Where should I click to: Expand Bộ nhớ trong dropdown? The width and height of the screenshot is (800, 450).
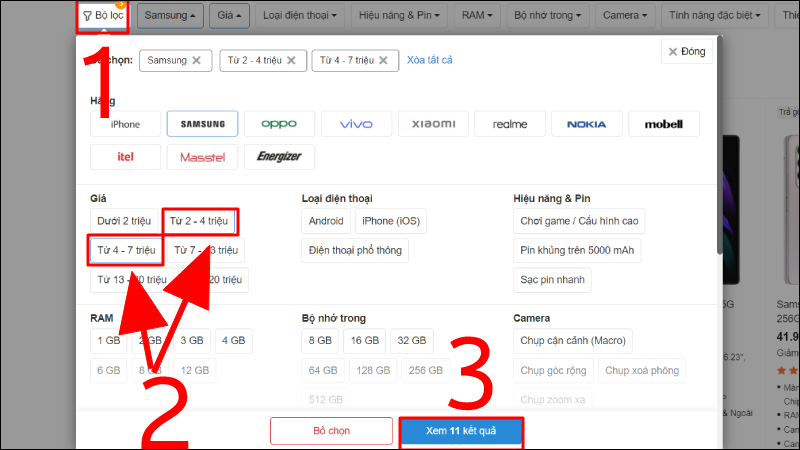coord(547,16)
